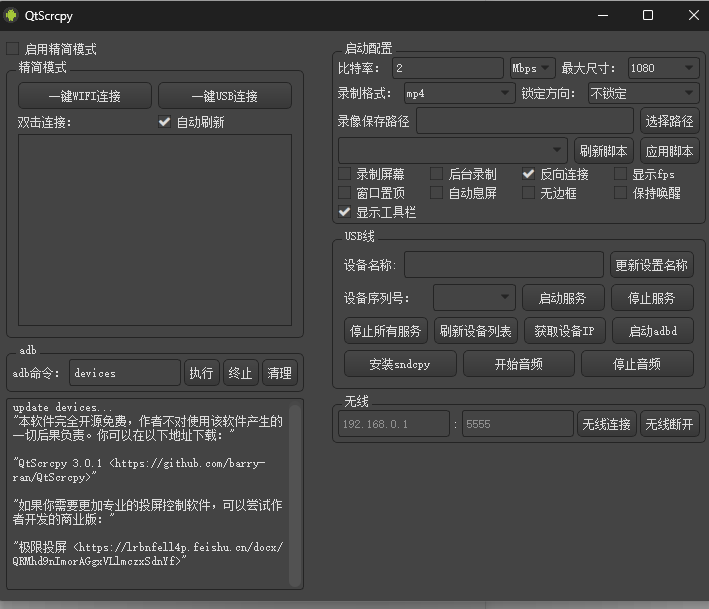Maximize the QtScrcpy window
Image resolution: width=709 pixels, height=609 pixels.
click(648, 15)
